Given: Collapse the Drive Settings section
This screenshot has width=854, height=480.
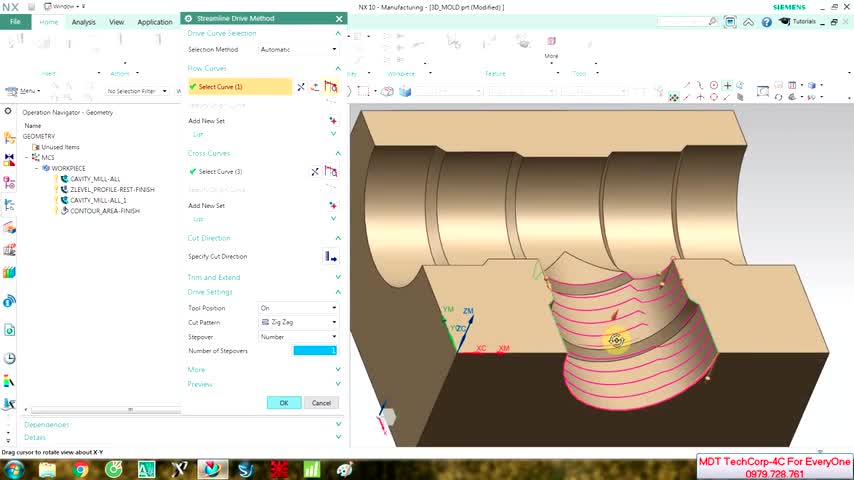Looking at the screenshot, I should click(x=338, y=292).
